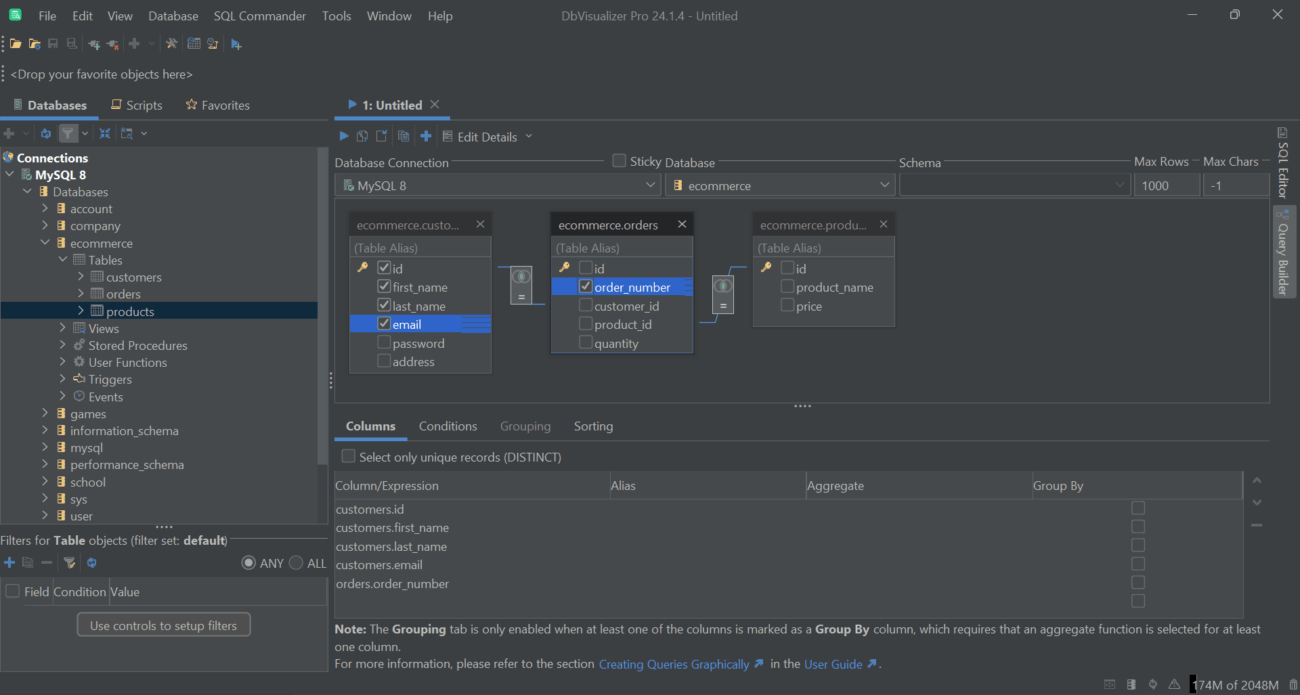Screen dimensions: 1300x695
Task: Set Max Rows to a new value
Action: (x=1166, y=184)
